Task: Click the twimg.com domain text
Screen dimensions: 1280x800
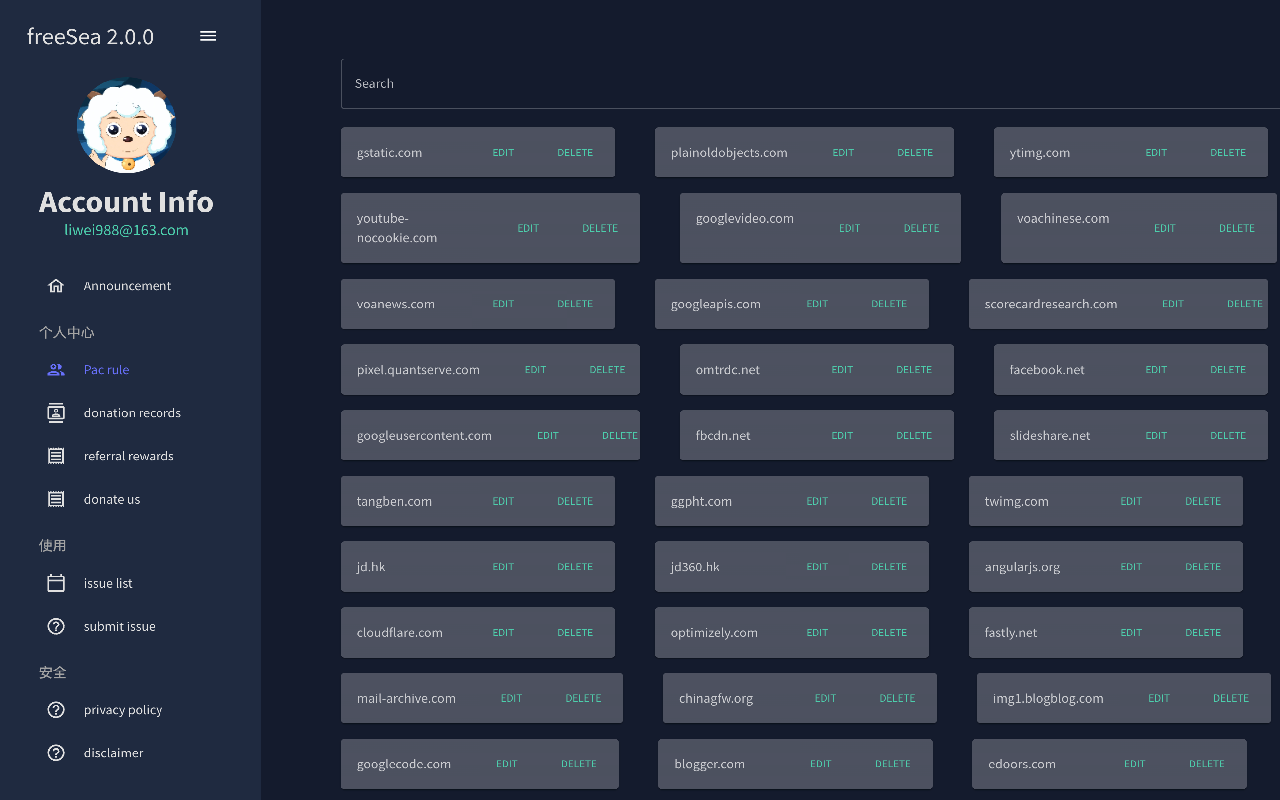Action: pyautogui.click(x=1017, y=502)
